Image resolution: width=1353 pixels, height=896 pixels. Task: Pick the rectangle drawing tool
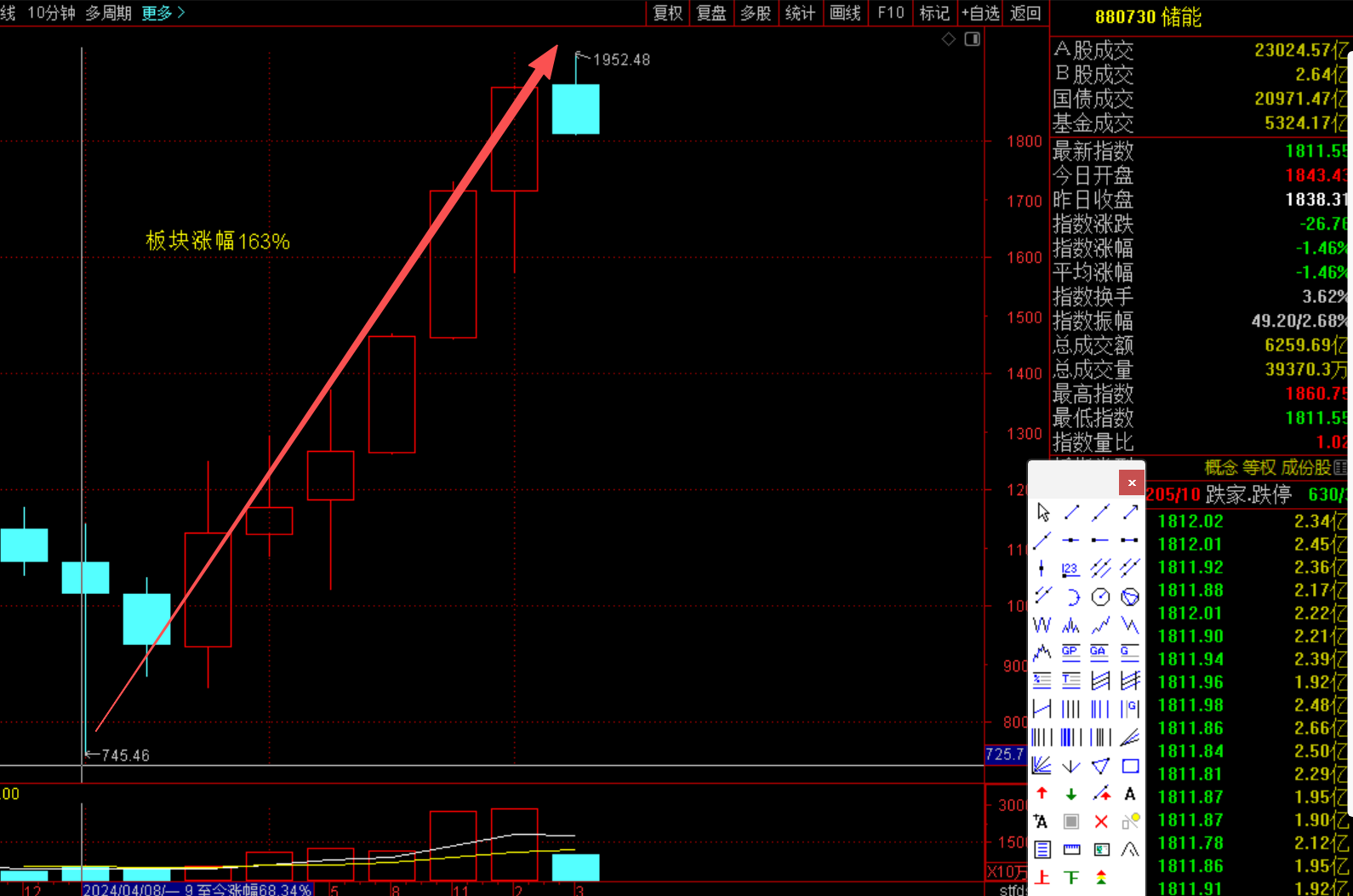[x=1130, y=766]
